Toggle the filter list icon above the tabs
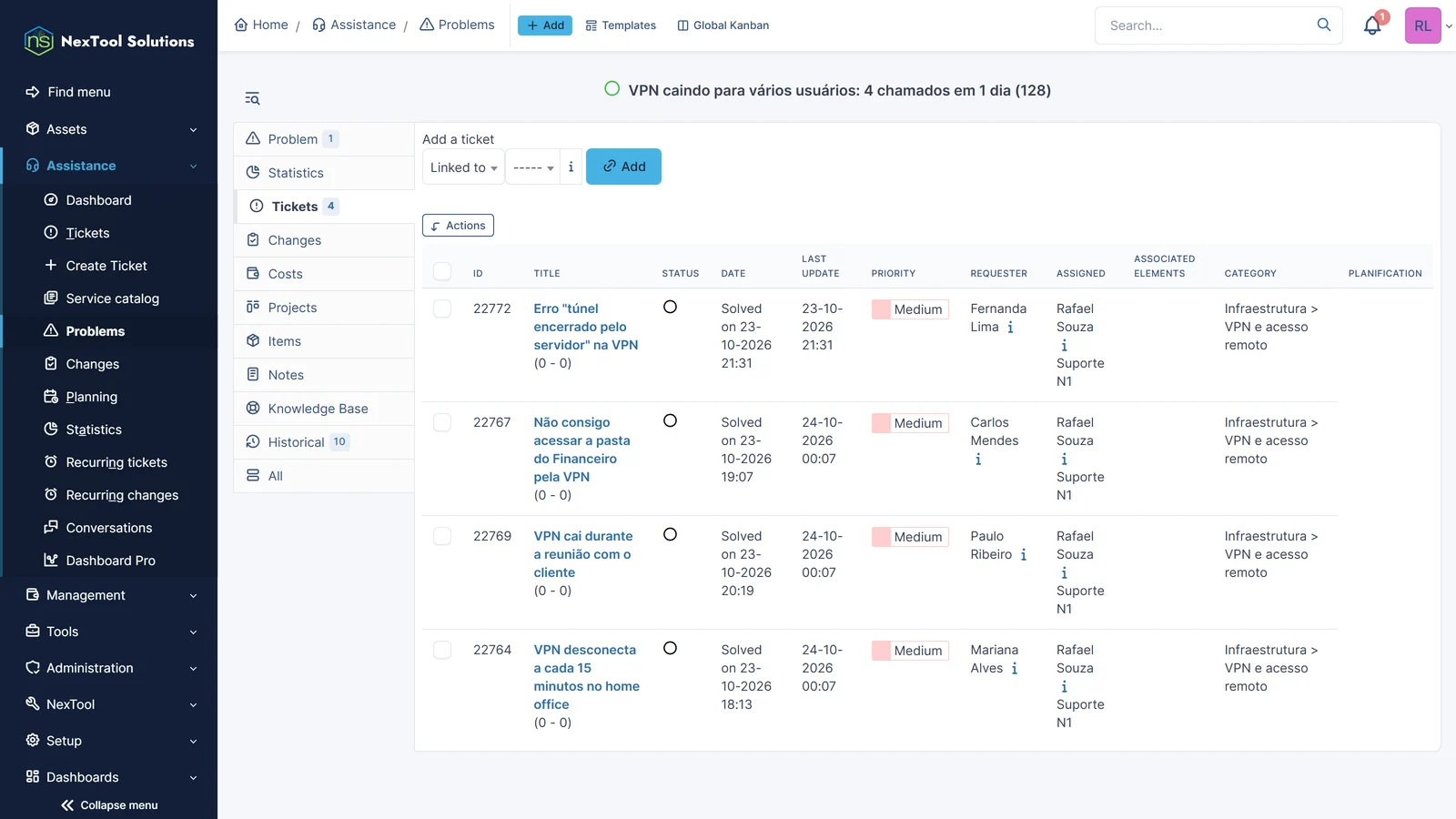 [x=252, y=98]
